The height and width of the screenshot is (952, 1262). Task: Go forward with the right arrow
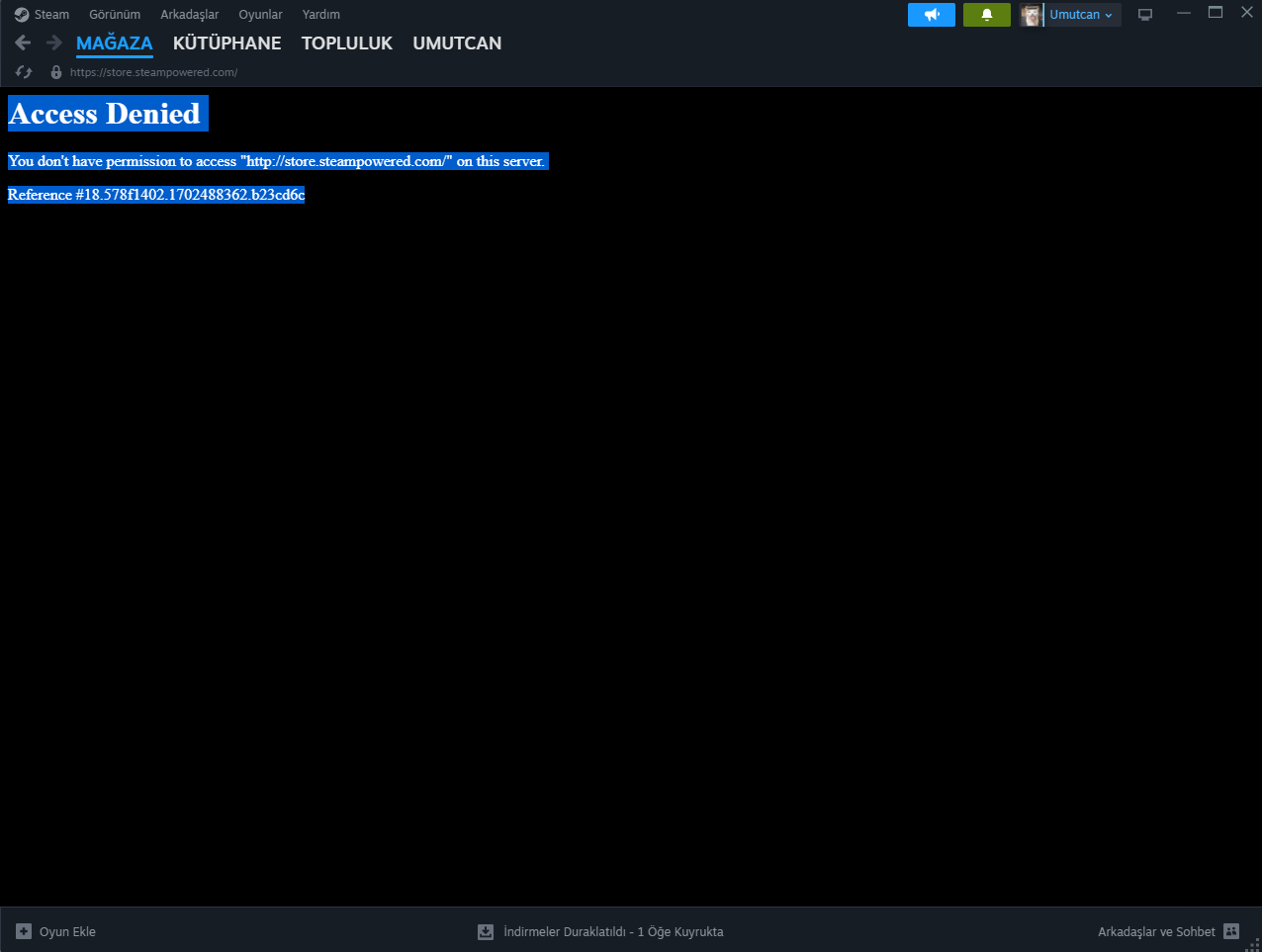click(x=54, y=43)
